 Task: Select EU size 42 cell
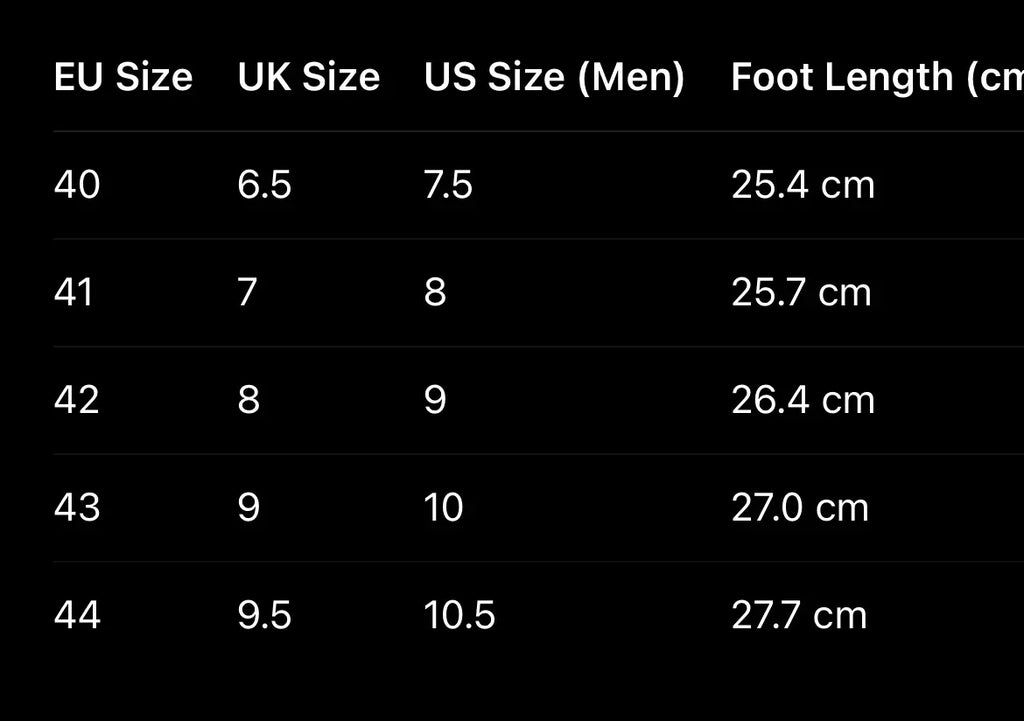(x=77, y=400)
